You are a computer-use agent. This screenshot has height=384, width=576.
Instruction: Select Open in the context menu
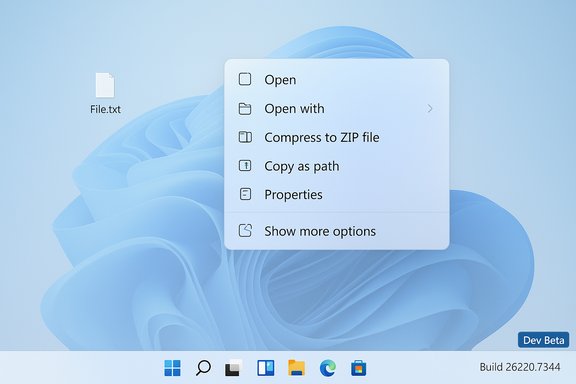pos(336,79)
